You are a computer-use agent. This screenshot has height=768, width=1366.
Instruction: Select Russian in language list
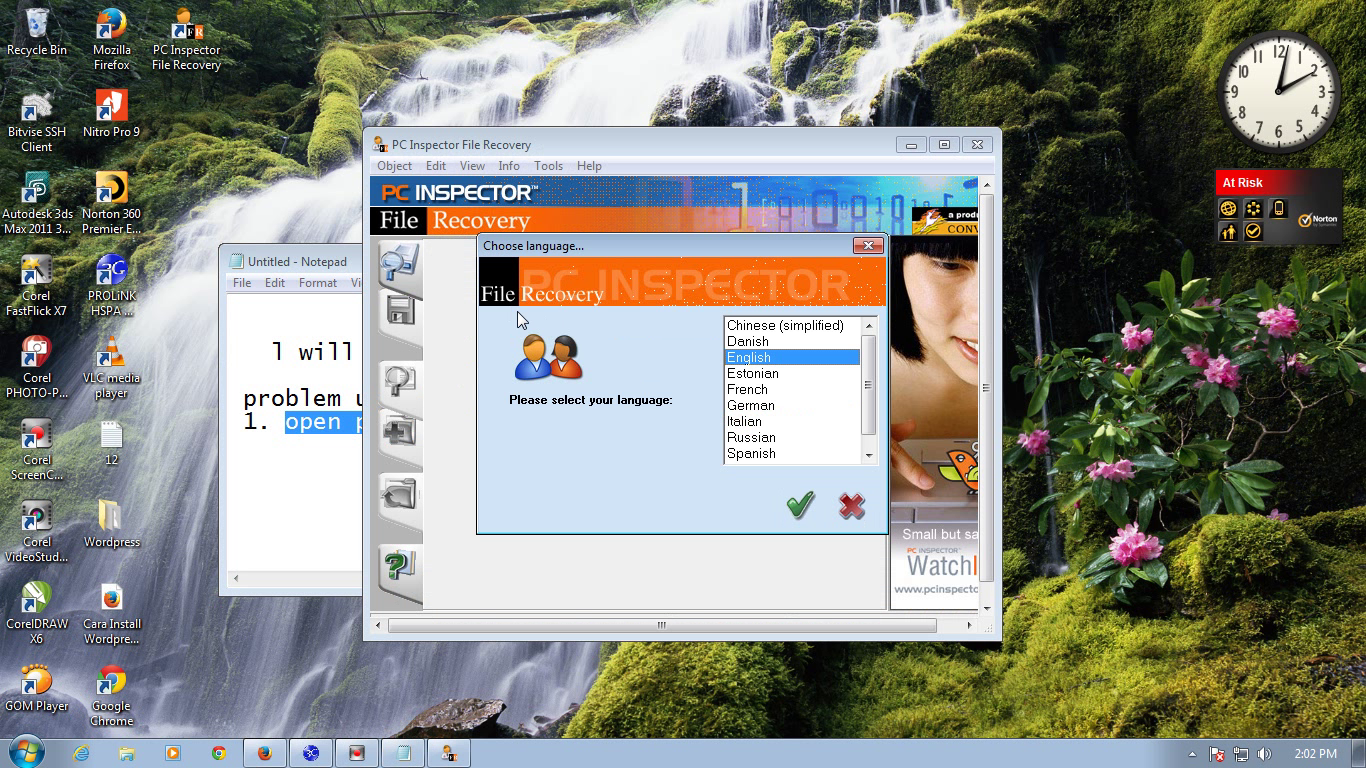(x=792, y=437)
